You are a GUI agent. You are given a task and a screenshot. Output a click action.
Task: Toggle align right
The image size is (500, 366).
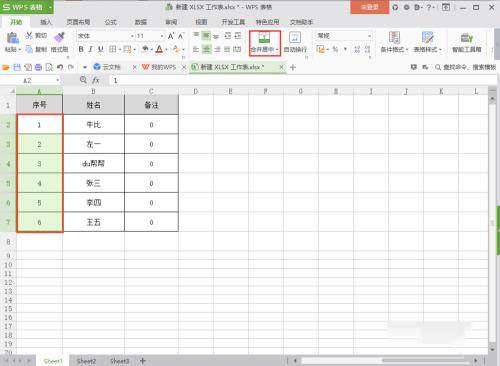tap(217, 49)
